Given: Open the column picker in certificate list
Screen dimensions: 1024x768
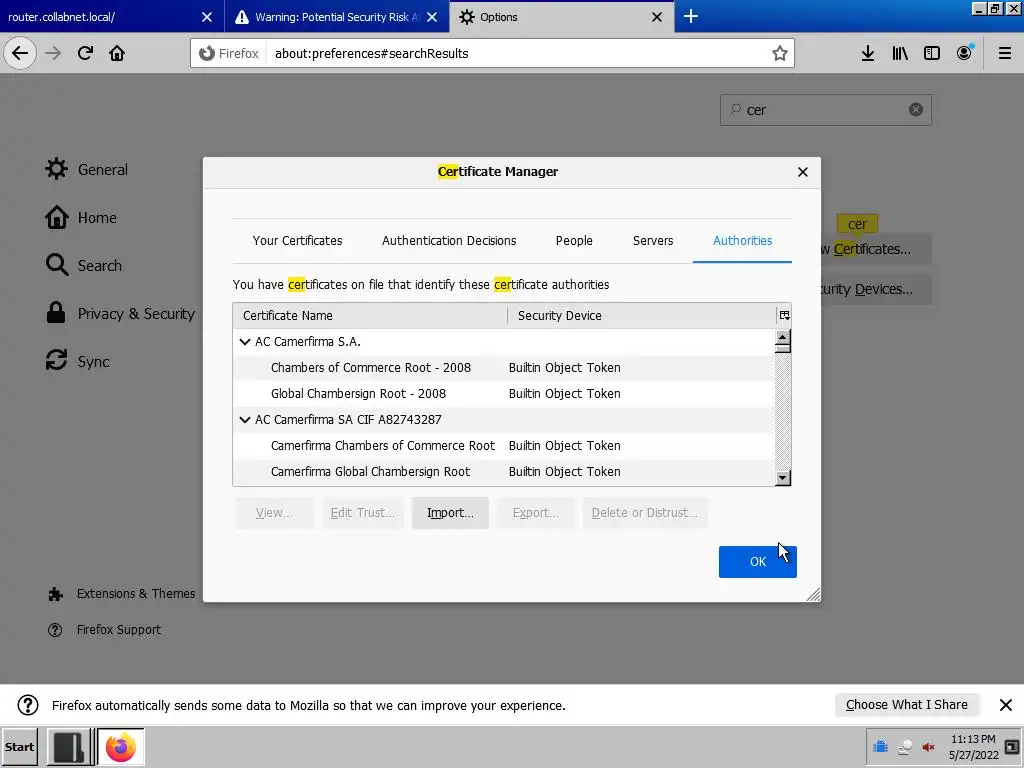Looking at the screenshot, I should point(784,315).
